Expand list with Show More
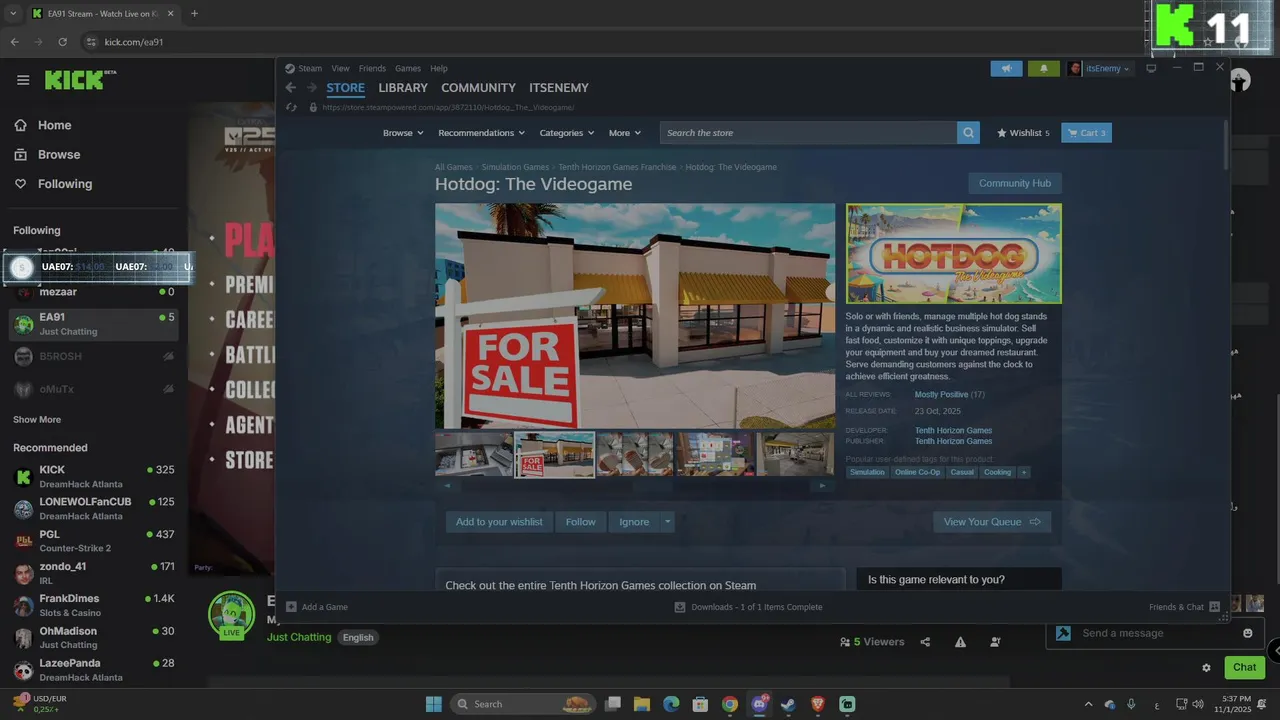The height and width of the screenshot is (720, 1280). click(x=37, y=420)
